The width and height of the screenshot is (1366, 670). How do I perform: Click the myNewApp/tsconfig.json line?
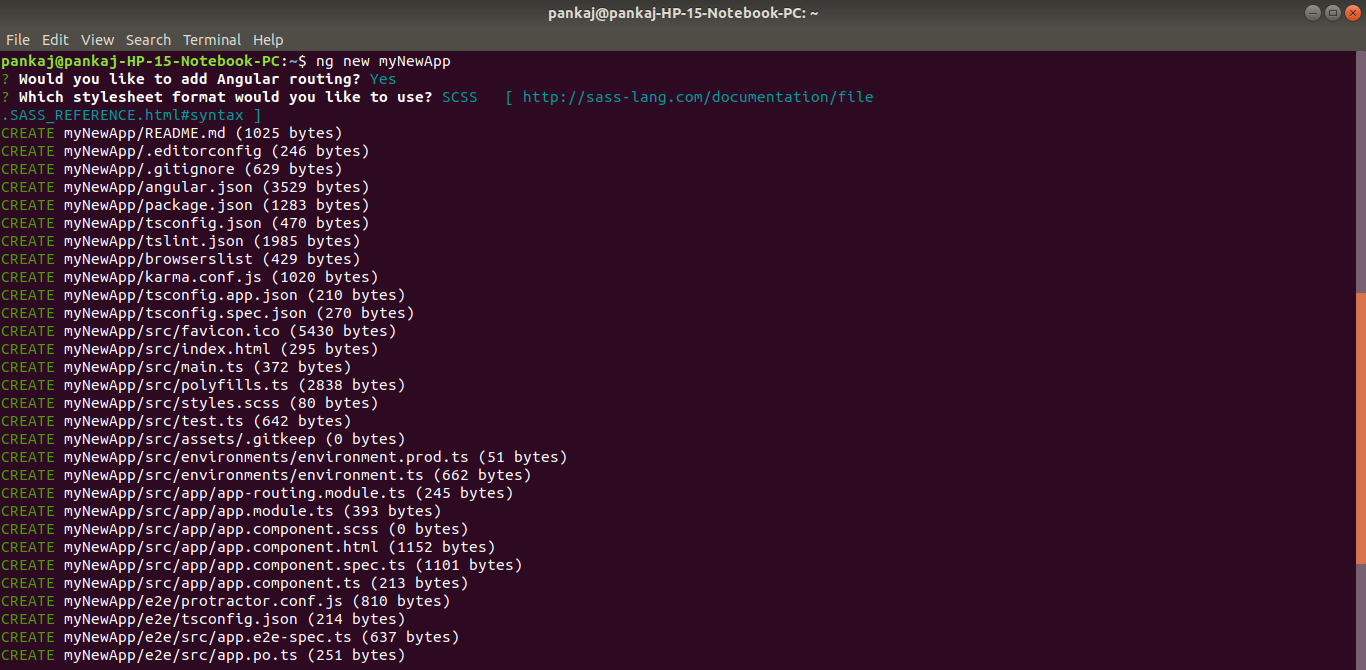pos(185,223)
